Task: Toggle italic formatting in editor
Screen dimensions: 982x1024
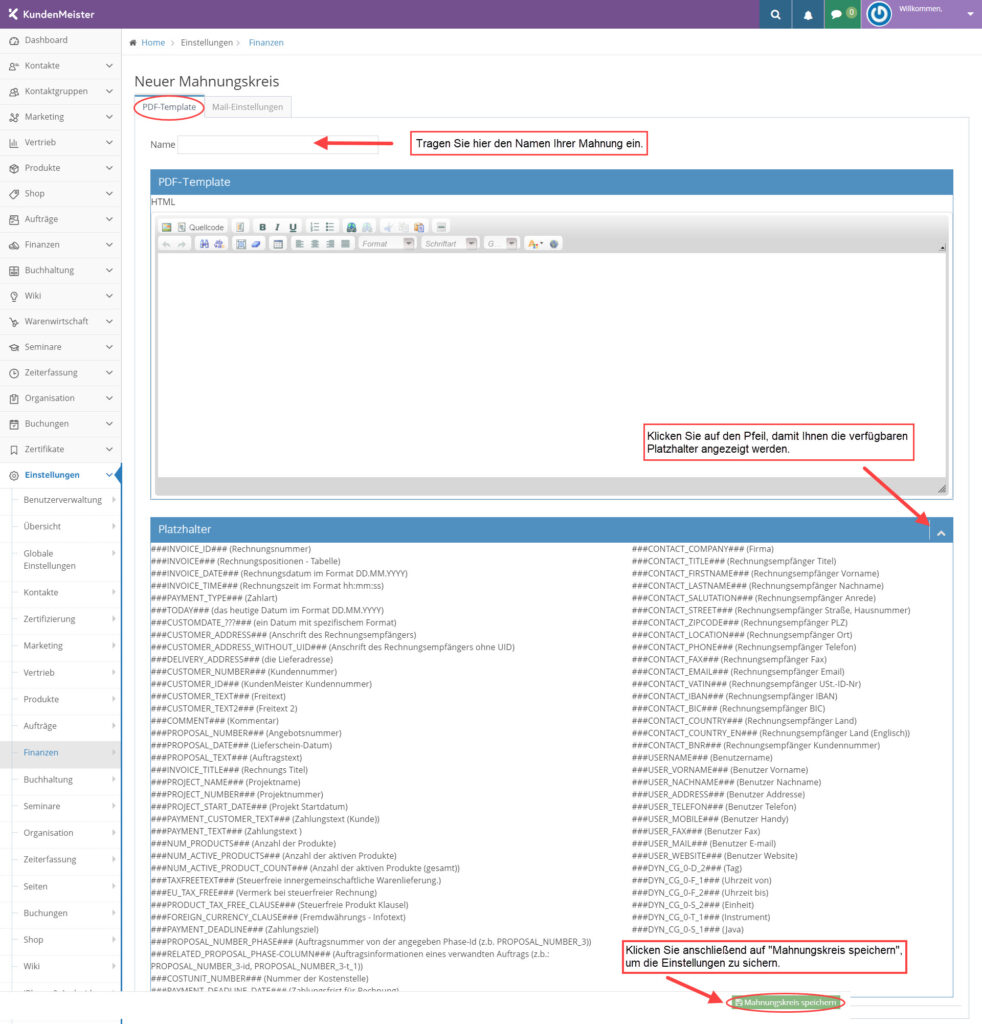Action: pos(278,227)
